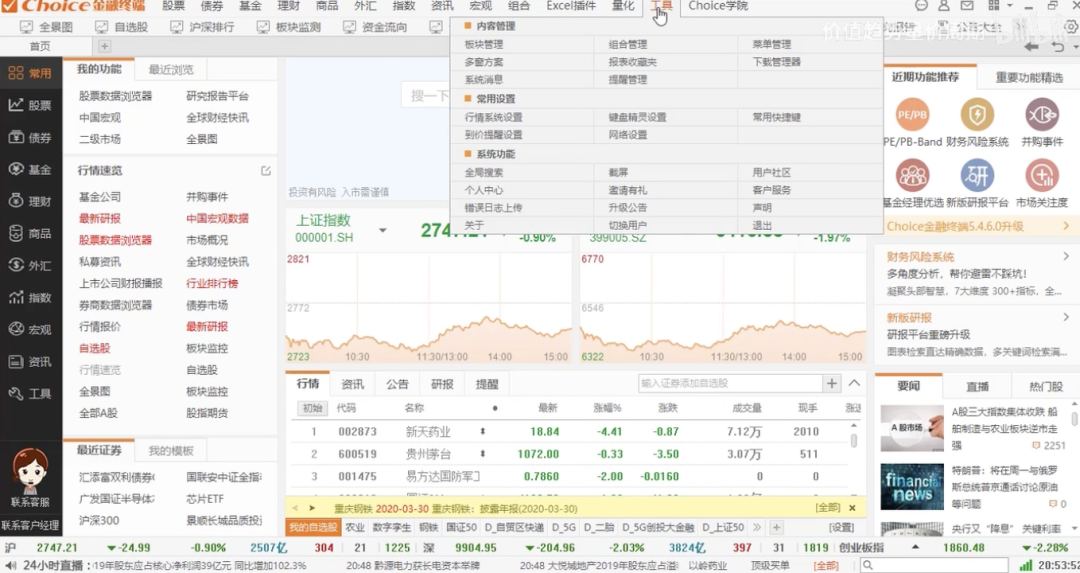The height and width of the screenshot is (573, 1080).
Task: Switch to the 最近浏览 tab
Action: coord(171,70)
